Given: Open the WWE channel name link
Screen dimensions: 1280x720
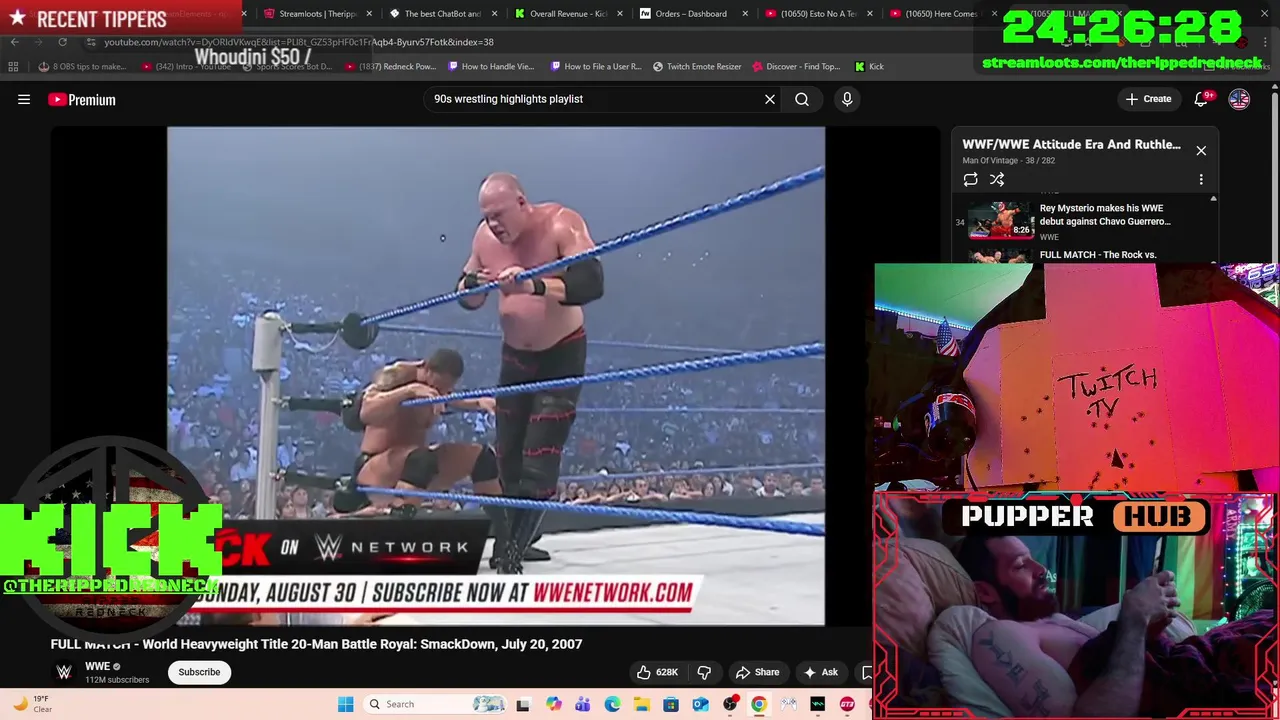Looking at the screenshot, I should 97,666.
